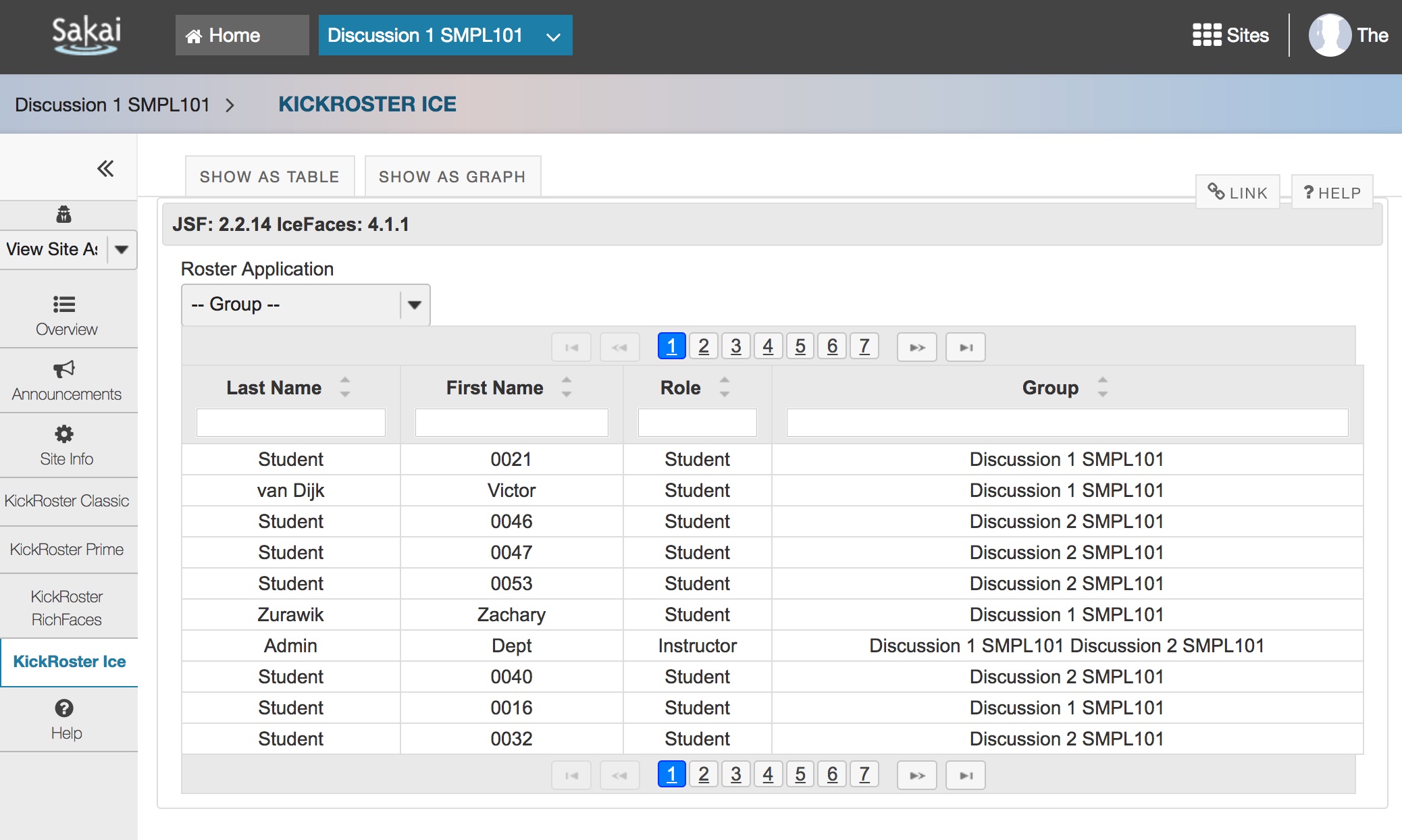Sort by Last Name column arrows
This screenshot has height=840, width=1402.
coord(345,387)
